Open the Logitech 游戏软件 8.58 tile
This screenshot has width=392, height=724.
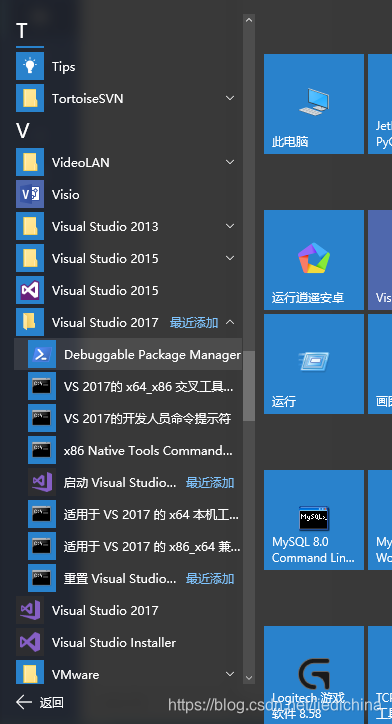[x=314, y=675]
